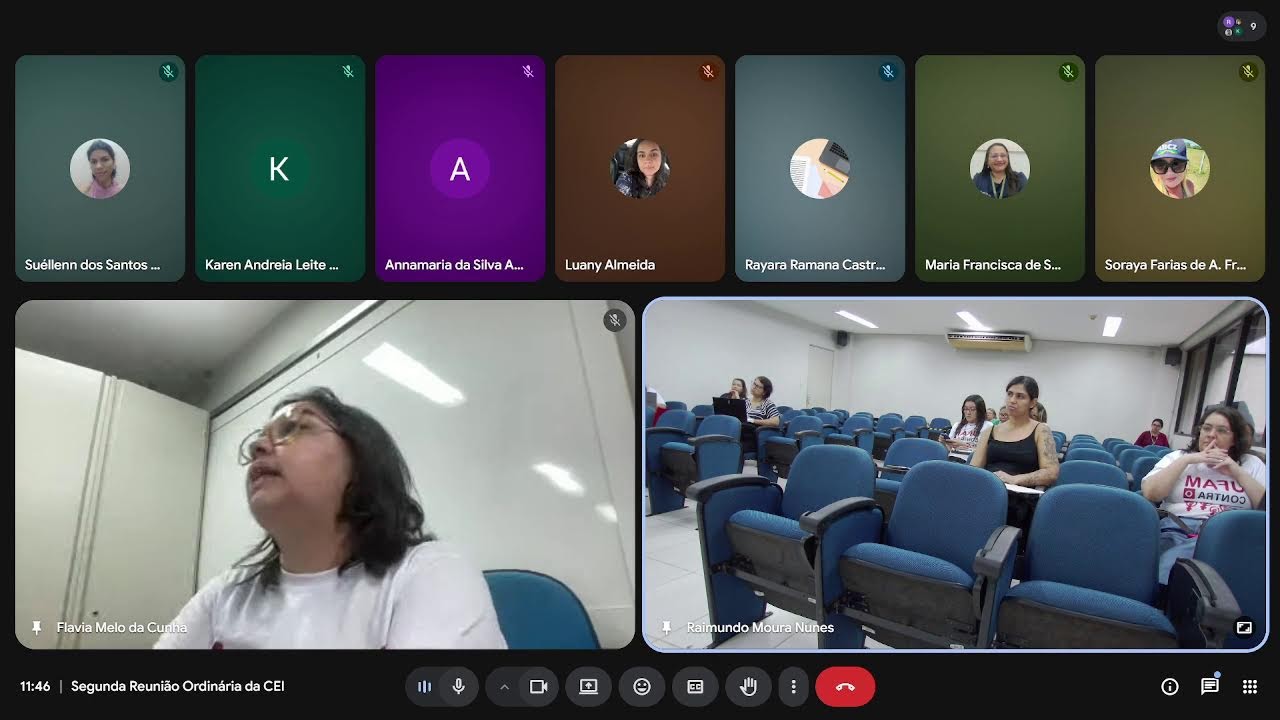Open the emoji reactions button

(x=642, y=687)
